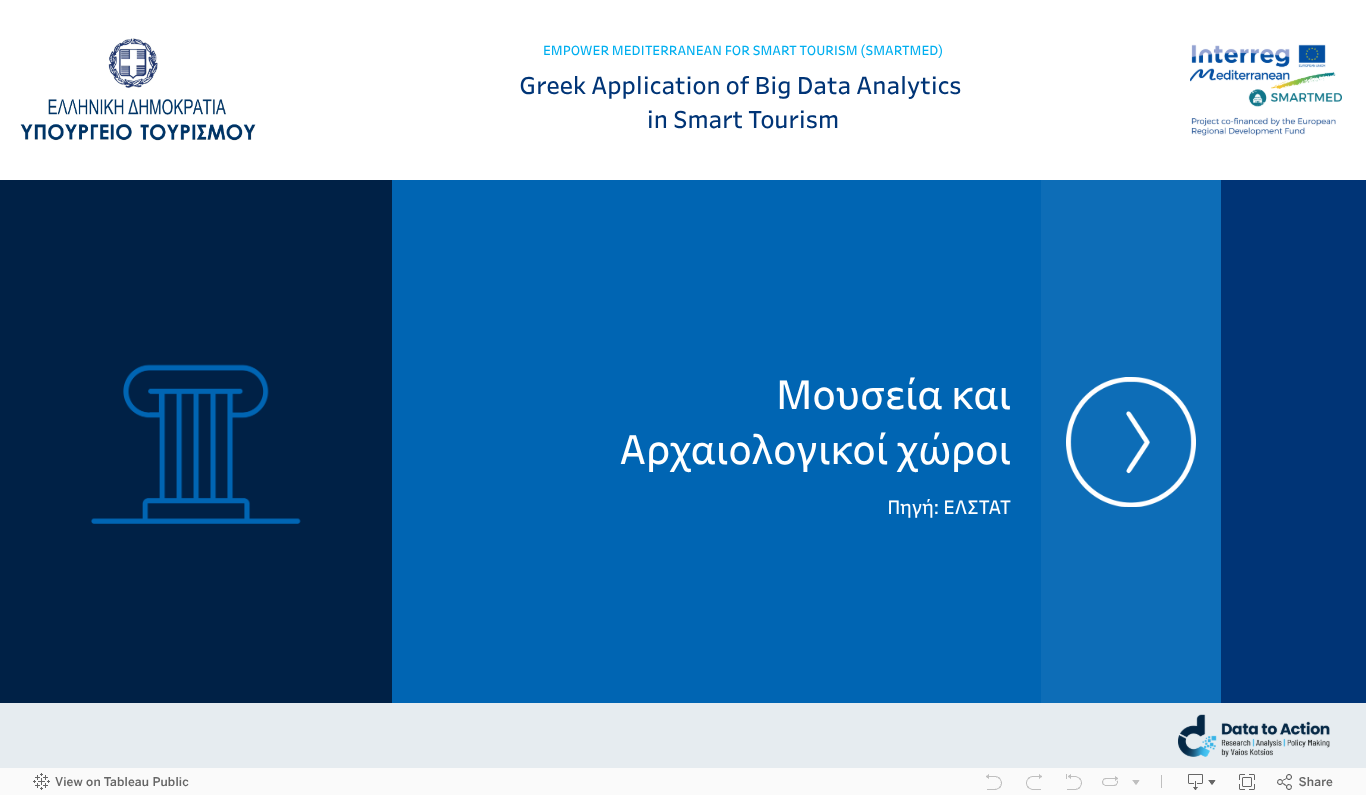Screen dimensions: 1366x795
Task: Select the EMPOWER MEDITERRANEAN header text
Action: click(742, 50)
